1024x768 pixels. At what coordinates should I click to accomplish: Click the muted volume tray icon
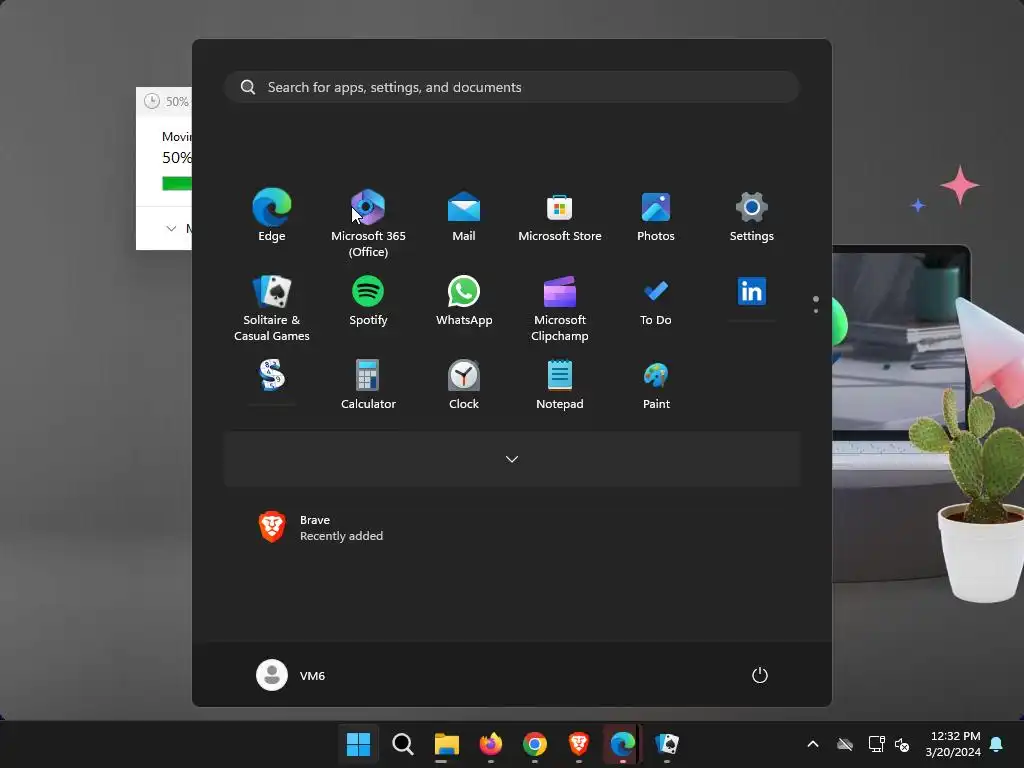point(903,744)
